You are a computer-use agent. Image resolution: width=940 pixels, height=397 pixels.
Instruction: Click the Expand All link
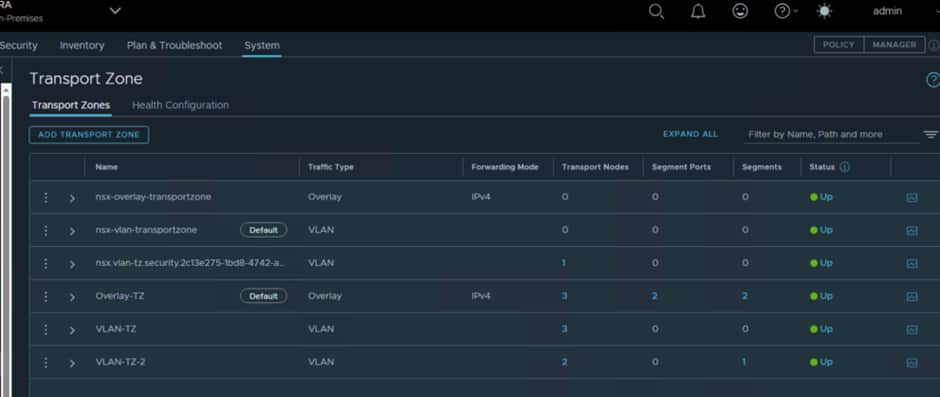[690, 134]
